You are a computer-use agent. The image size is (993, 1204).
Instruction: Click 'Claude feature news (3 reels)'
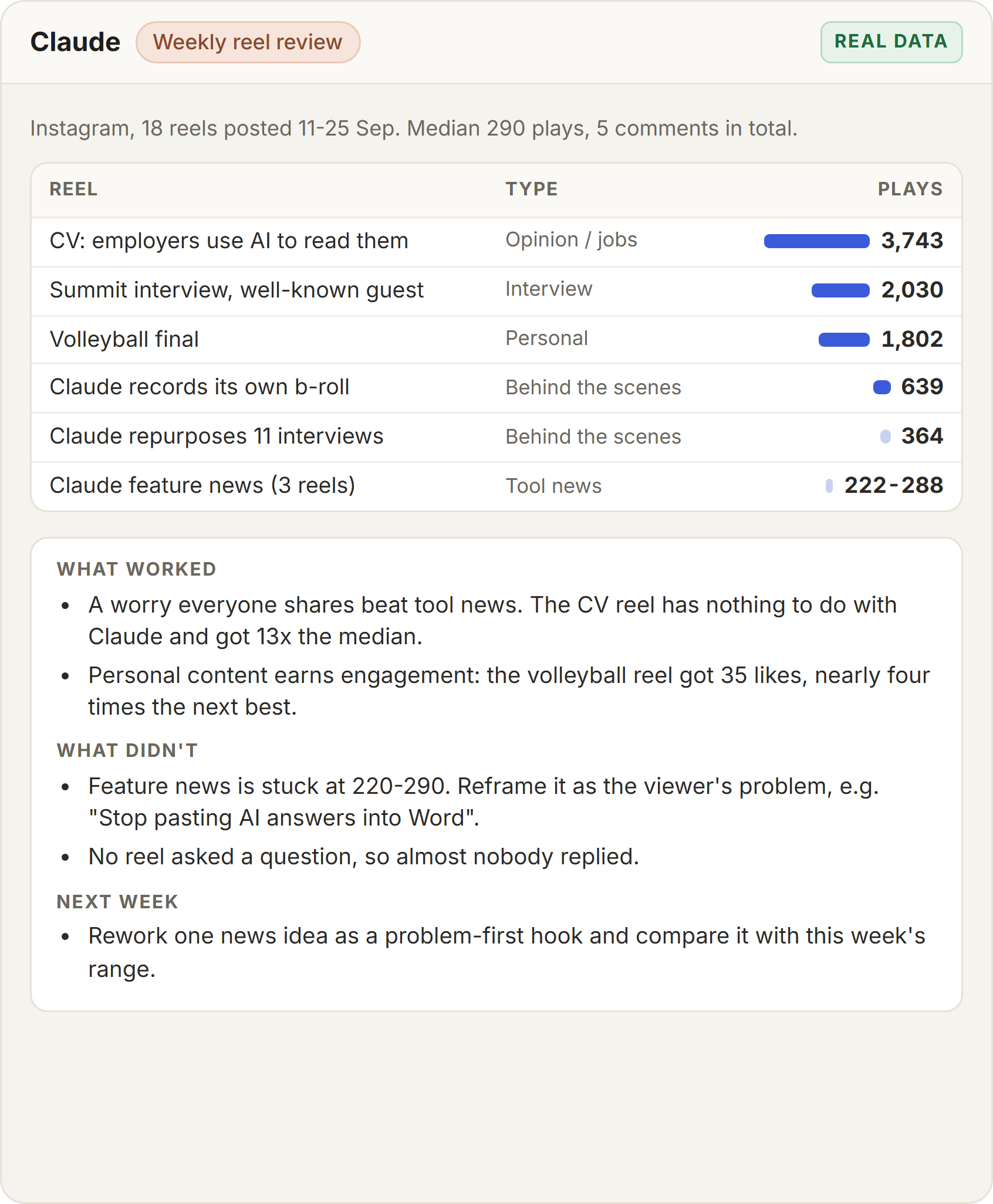202,486
